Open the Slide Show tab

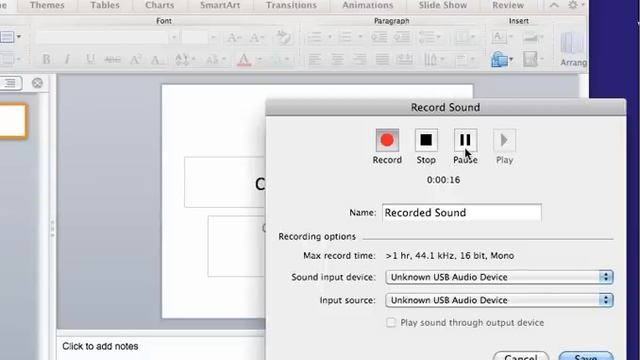point(443,5)
